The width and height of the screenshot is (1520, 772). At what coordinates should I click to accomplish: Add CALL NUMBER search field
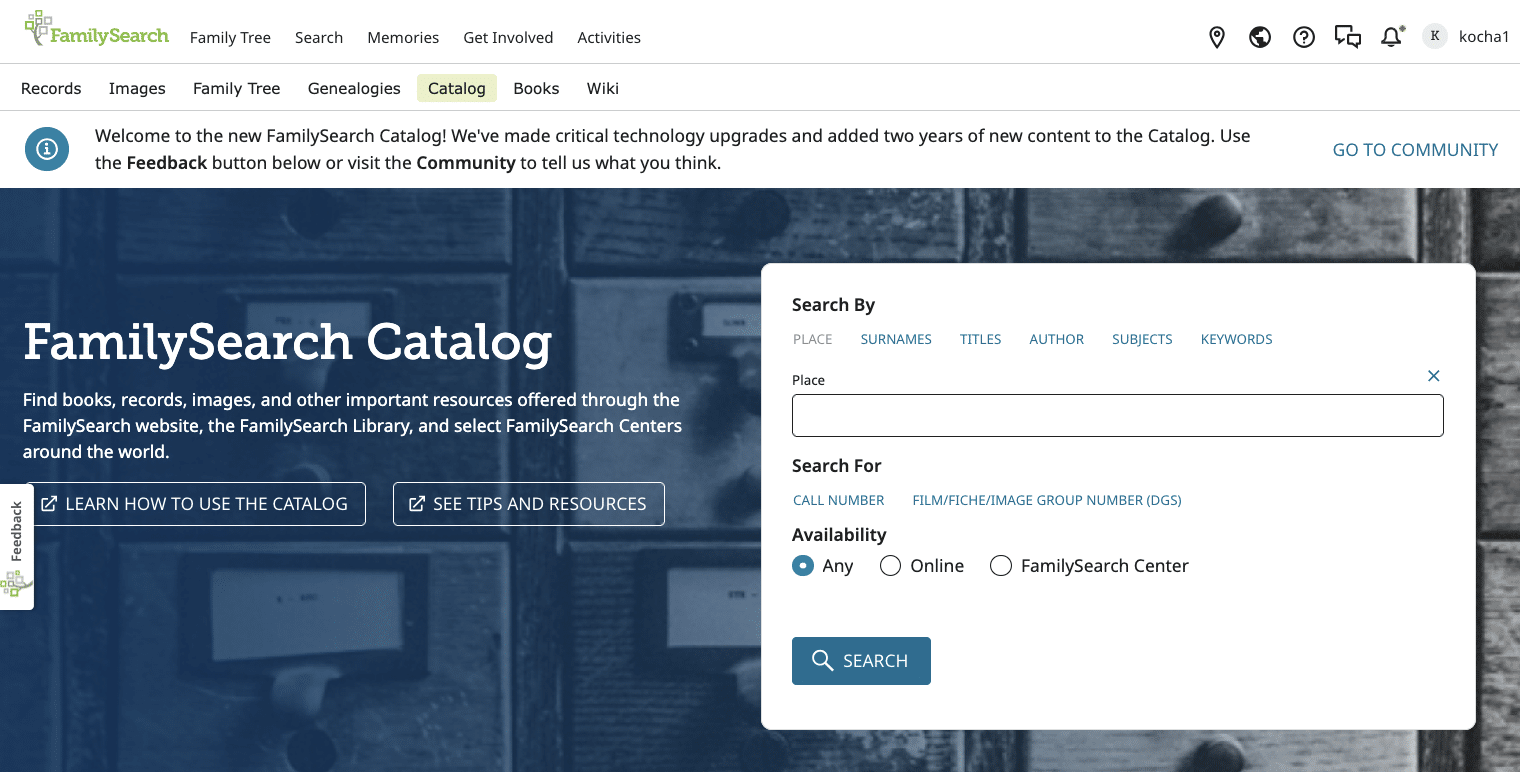[x=839, y=500]
